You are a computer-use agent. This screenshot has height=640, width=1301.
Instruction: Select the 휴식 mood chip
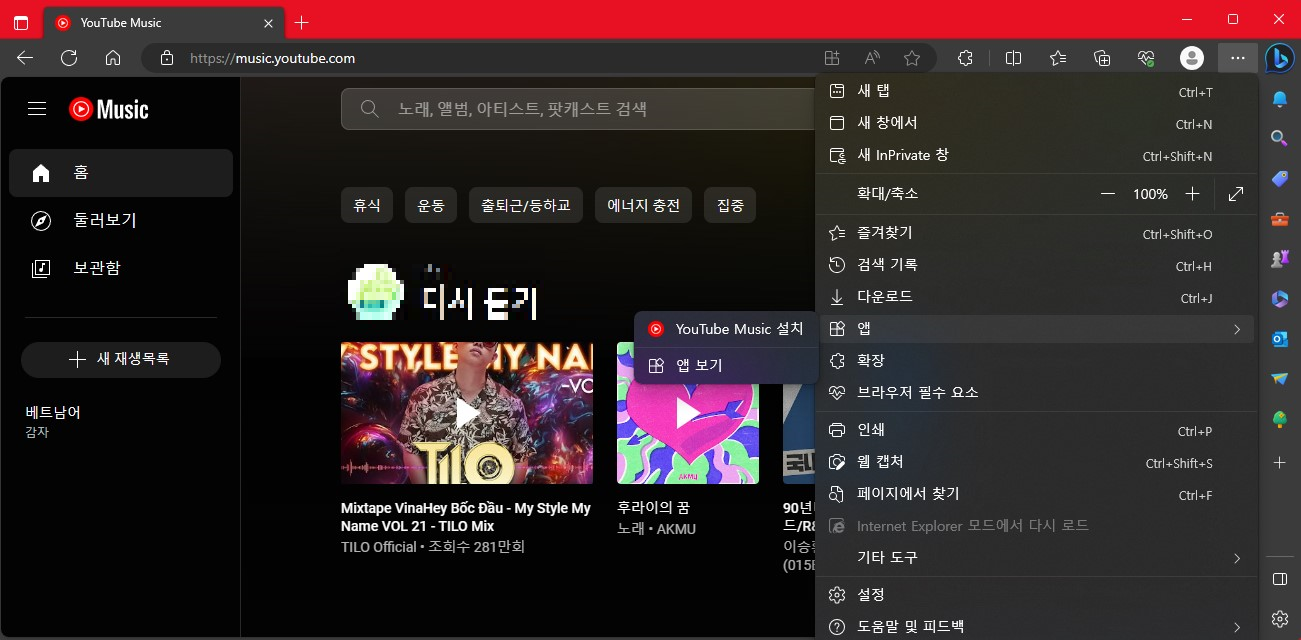[x=367, y=205]
